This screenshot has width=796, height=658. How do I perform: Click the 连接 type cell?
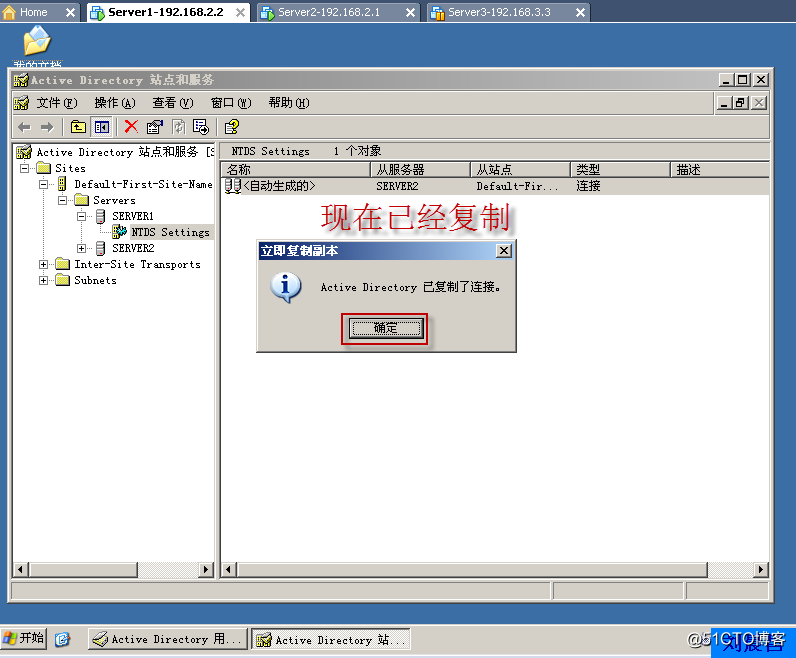[588, 186]
